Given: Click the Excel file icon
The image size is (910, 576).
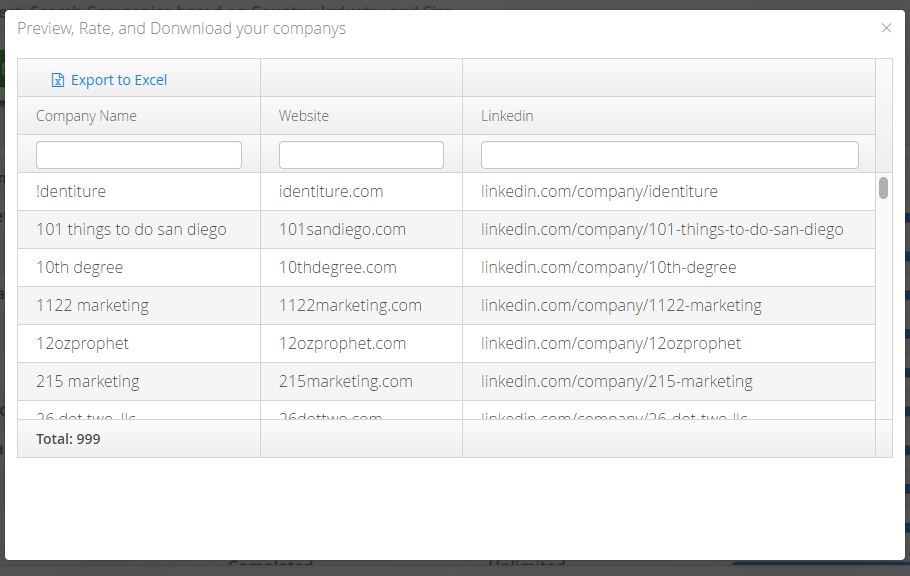Looking at the screenshot, I should tap(57, 80).
